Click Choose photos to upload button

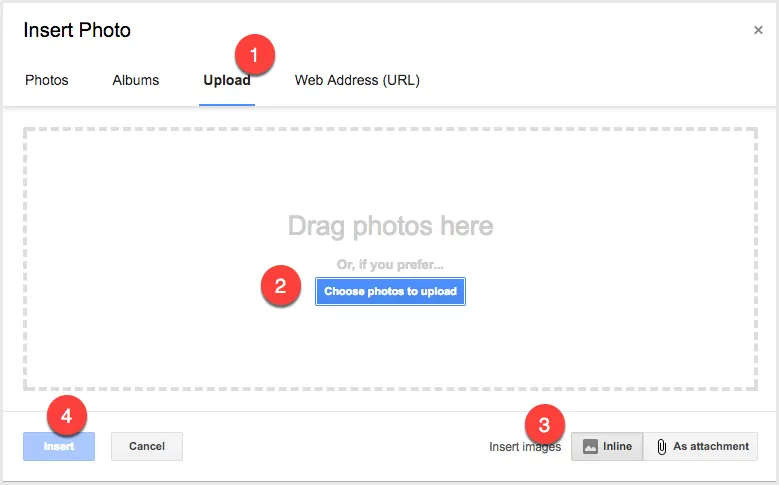(x=390, y=291)
